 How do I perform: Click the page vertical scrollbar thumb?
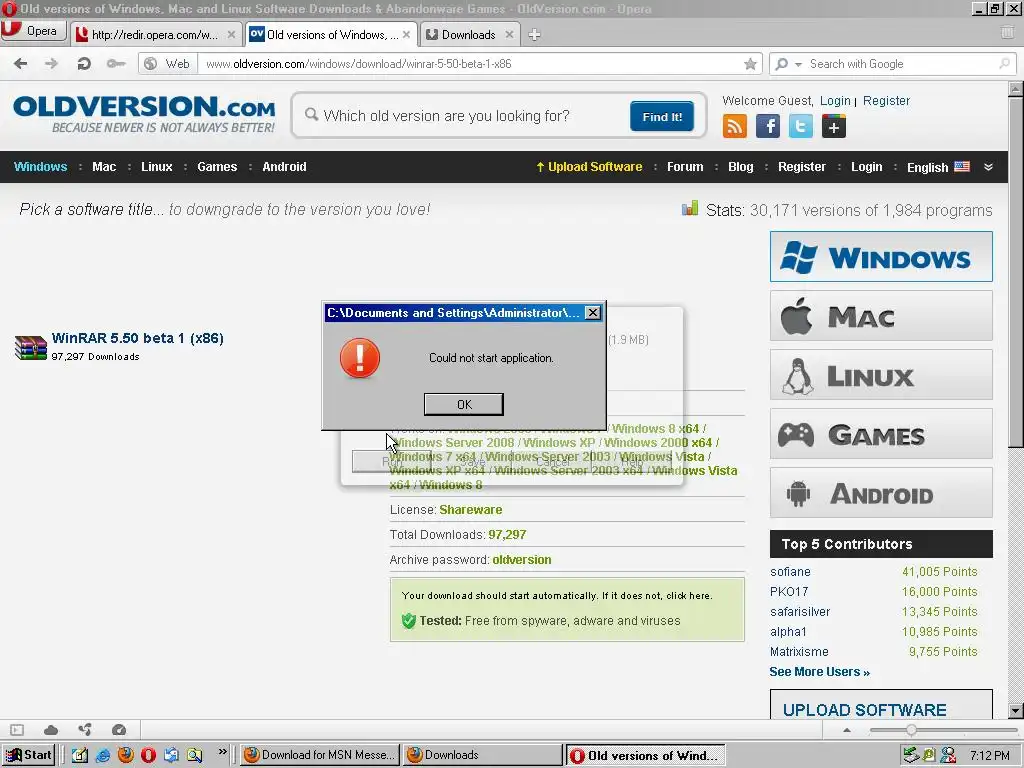point(1016,272)
